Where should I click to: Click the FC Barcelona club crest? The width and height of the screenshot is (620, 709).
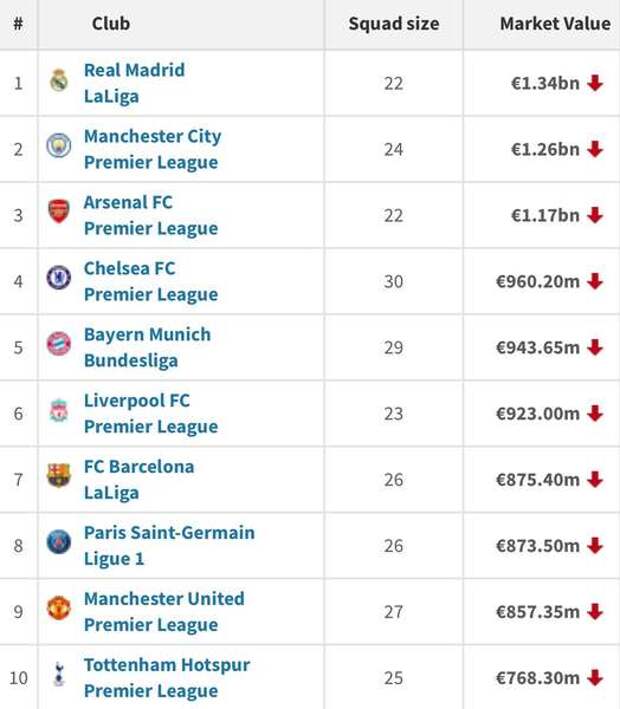pos(59,476)
